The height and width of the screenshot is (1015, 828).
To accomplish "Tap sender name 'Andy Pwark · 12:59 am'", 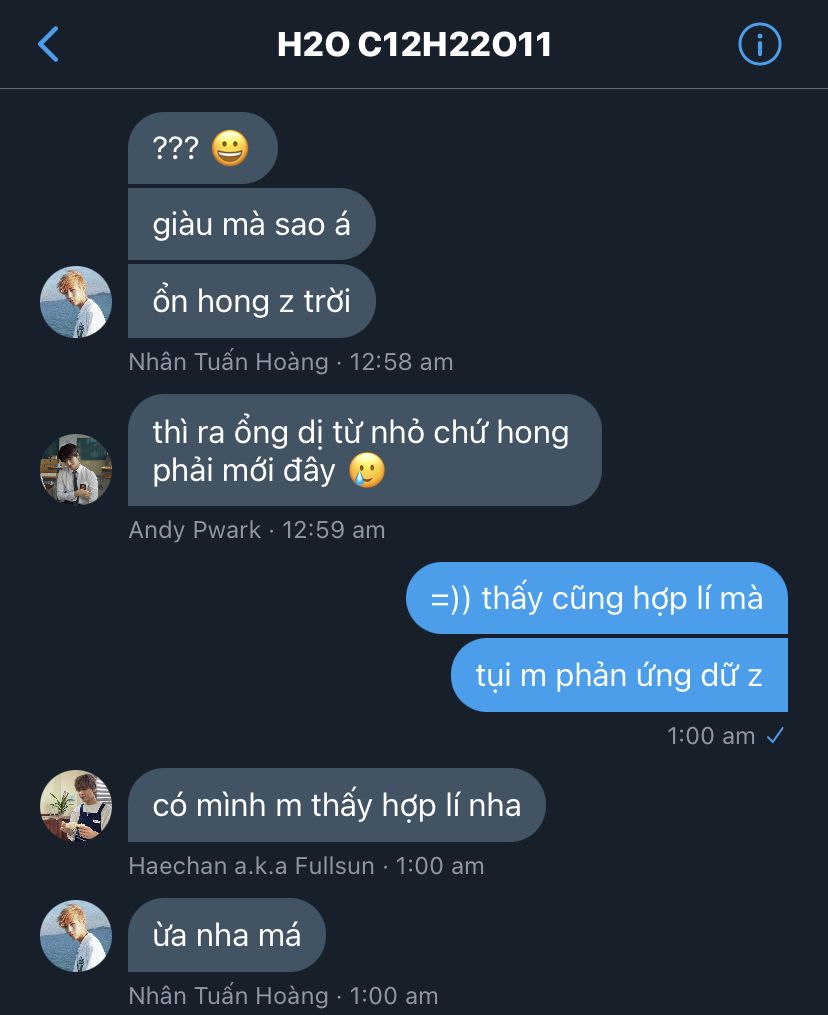I will click(257, 530).
